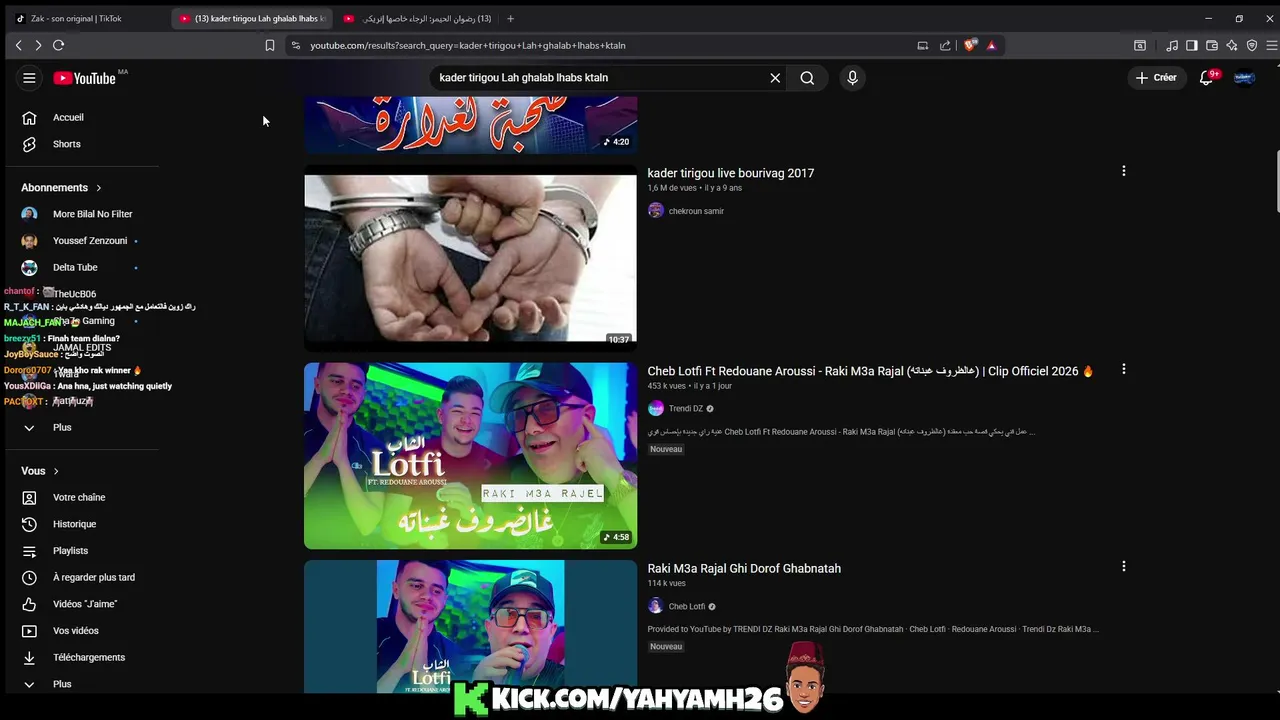Image resolution: width=1280 pixels, height=720 pixels.
Task: Open Vidéos "J'aime" playlist
Action: coord(84,604)
